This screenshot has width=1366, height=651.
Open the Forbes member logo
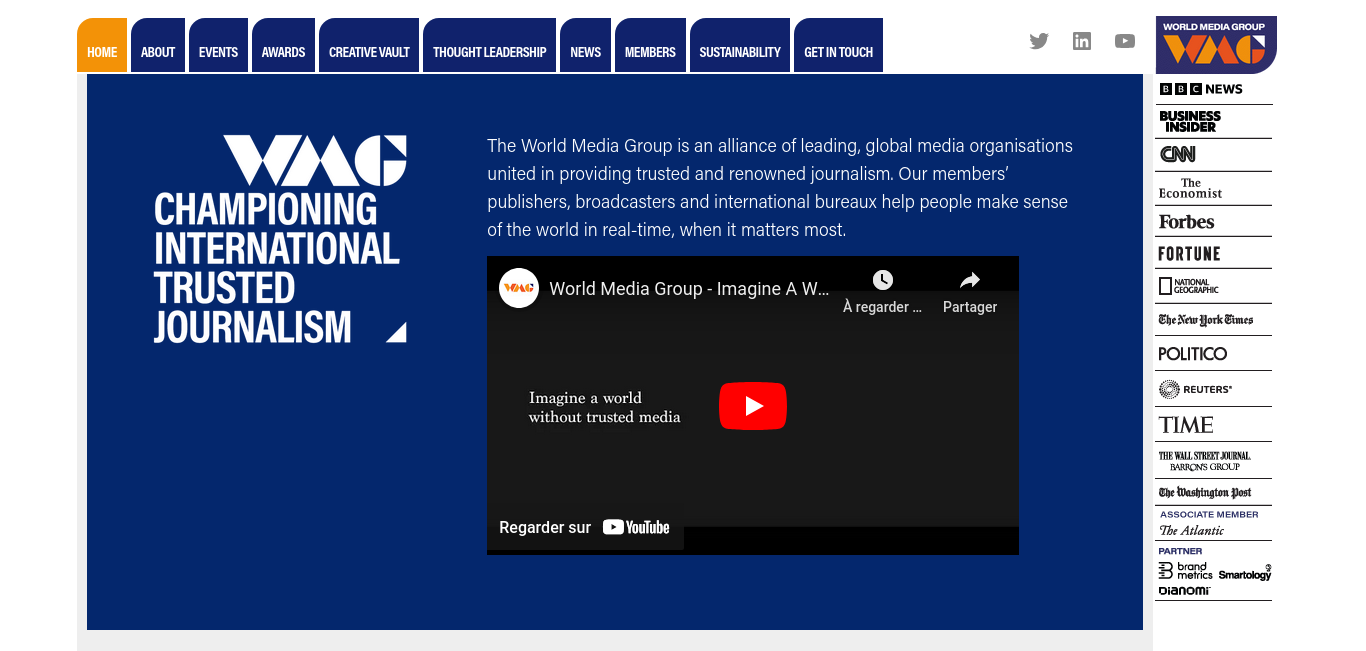point(1186,222)
